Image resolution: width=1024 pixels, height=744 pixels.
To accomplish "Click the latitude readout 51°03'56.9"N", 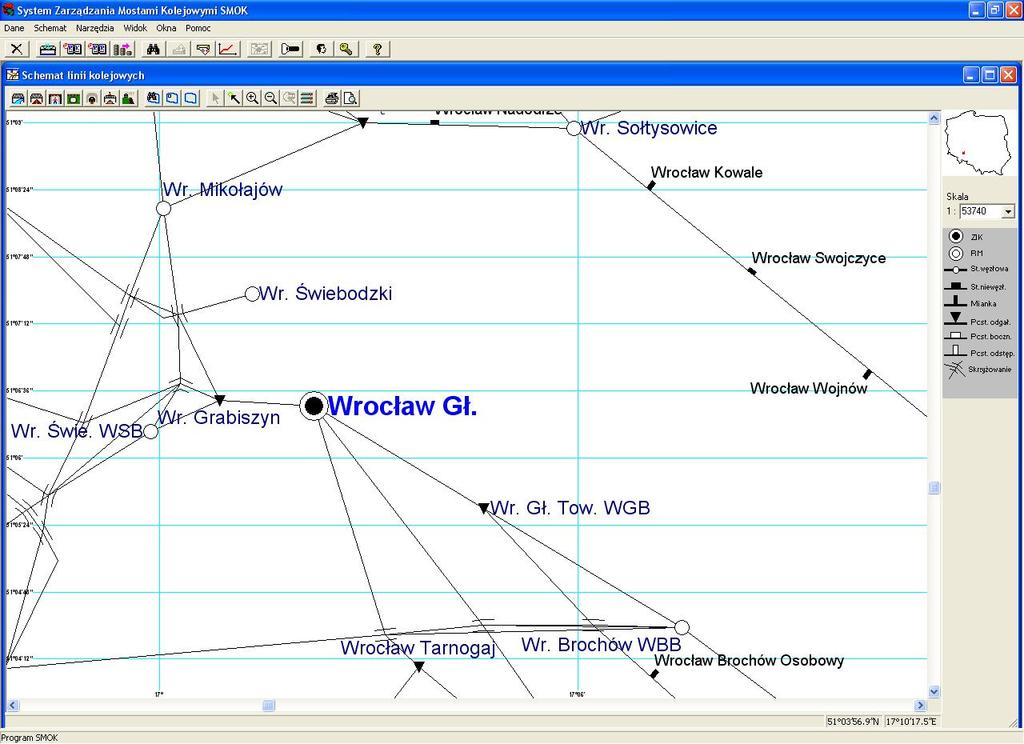I will pyautogui.click(x=853, y=722).
